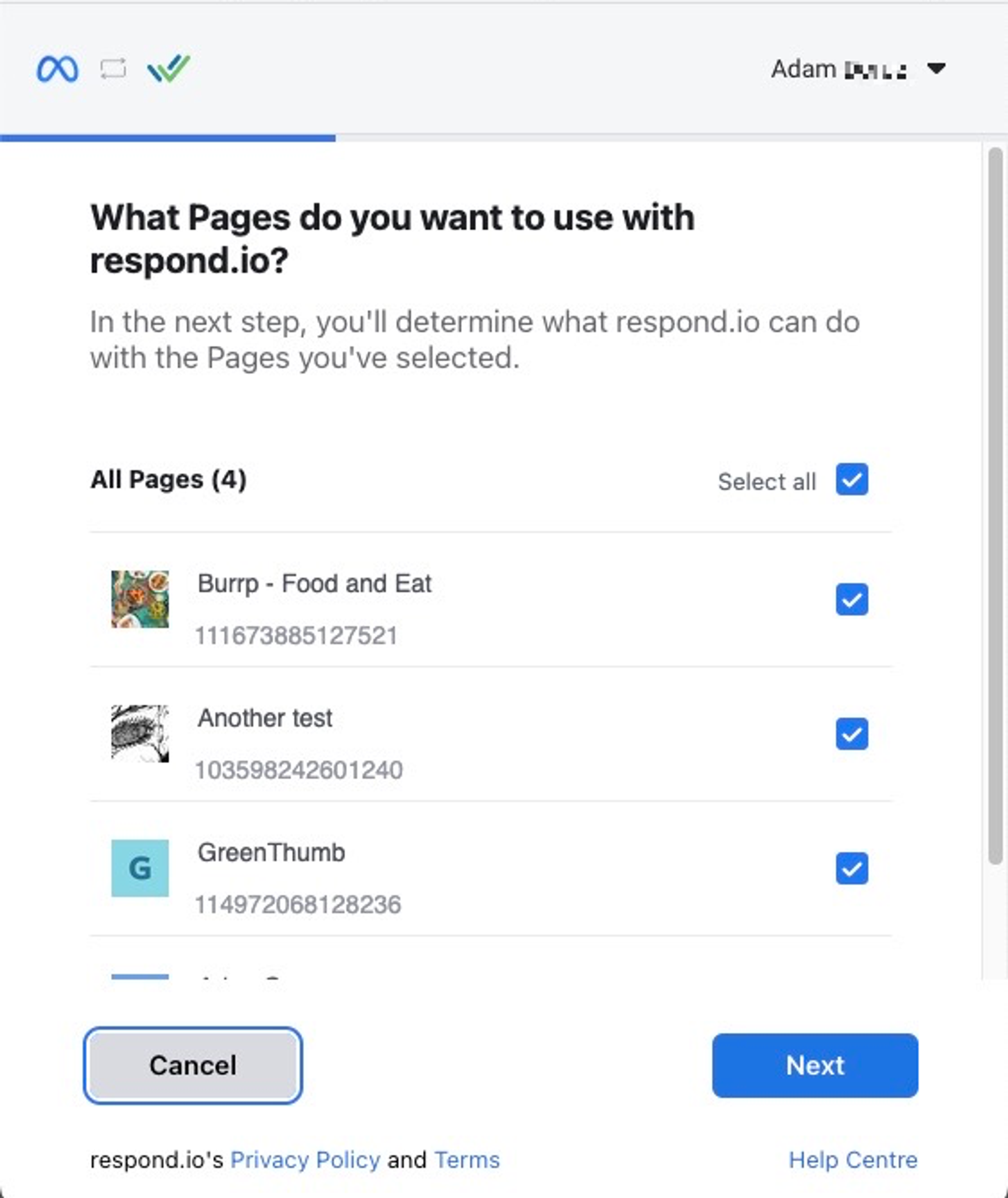The height and width of the screenshot is (1198, 1008).
Task: Open the Help Centre link
Action: click(853, 1160)
